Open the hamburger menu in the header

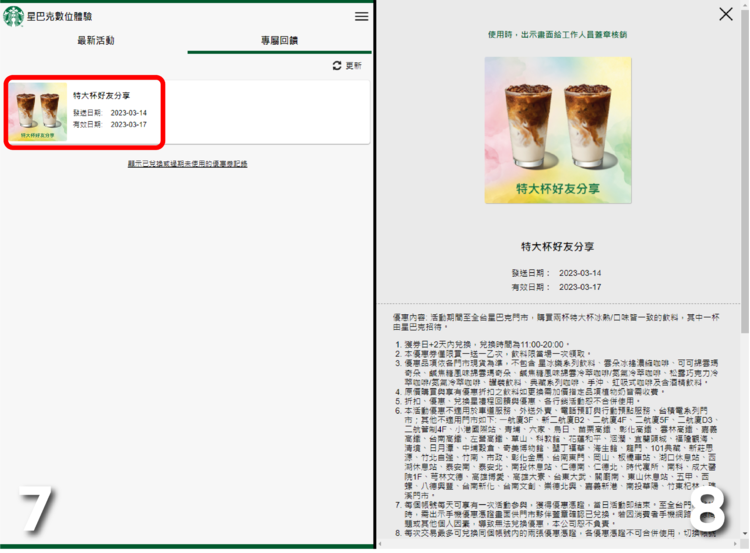361,16
